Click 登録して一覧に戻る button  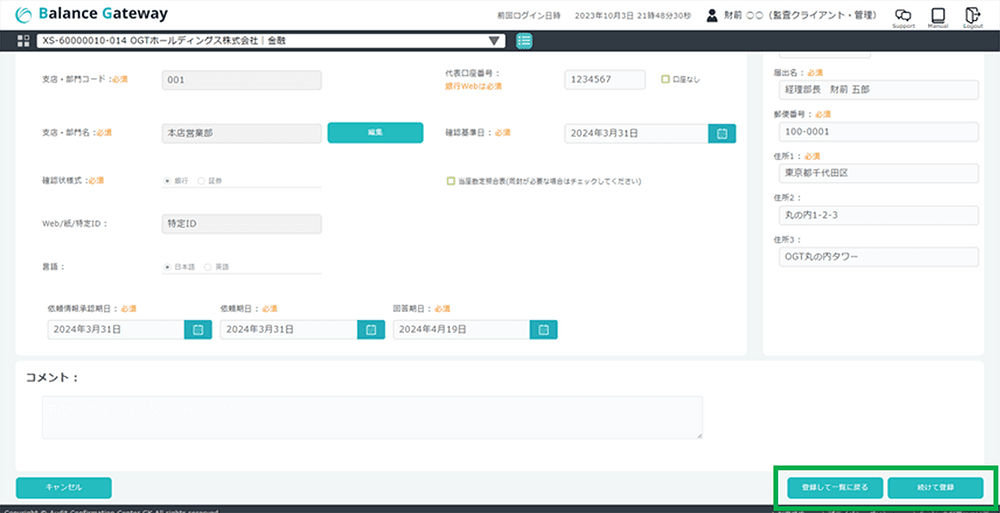[x=827, y=488]
